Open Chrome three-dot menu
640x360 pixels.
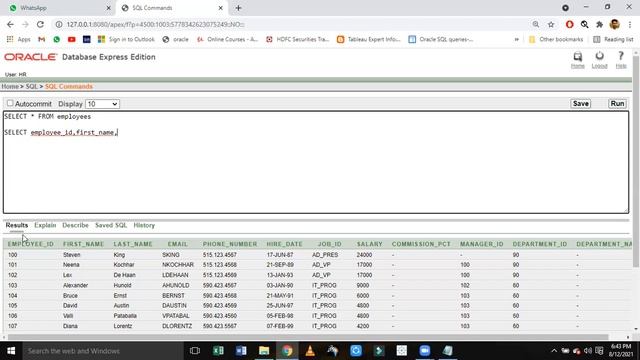coord(630,24)
